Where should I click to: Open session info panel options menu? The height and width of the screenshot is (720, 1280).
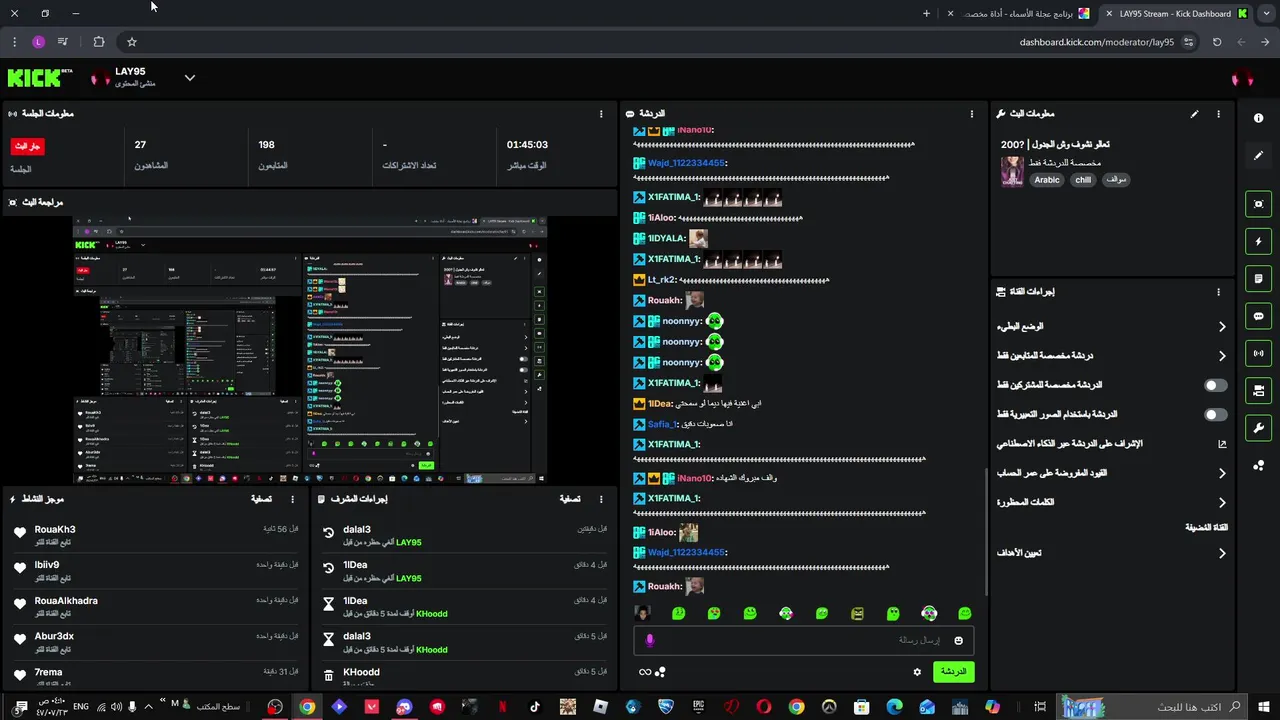click(x=601, y=114)
